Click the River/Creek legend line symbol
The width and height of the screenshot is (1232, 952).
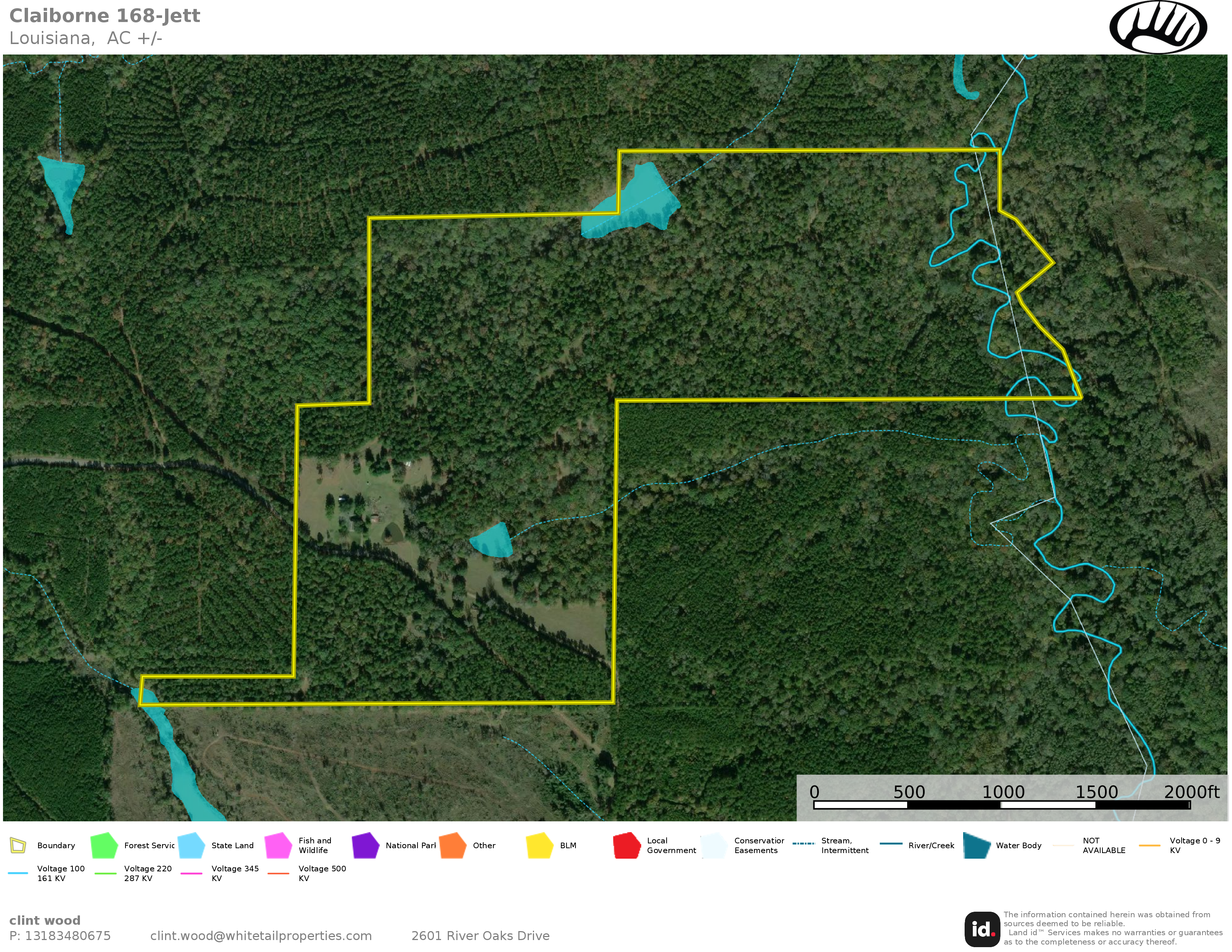coord(891,844)
